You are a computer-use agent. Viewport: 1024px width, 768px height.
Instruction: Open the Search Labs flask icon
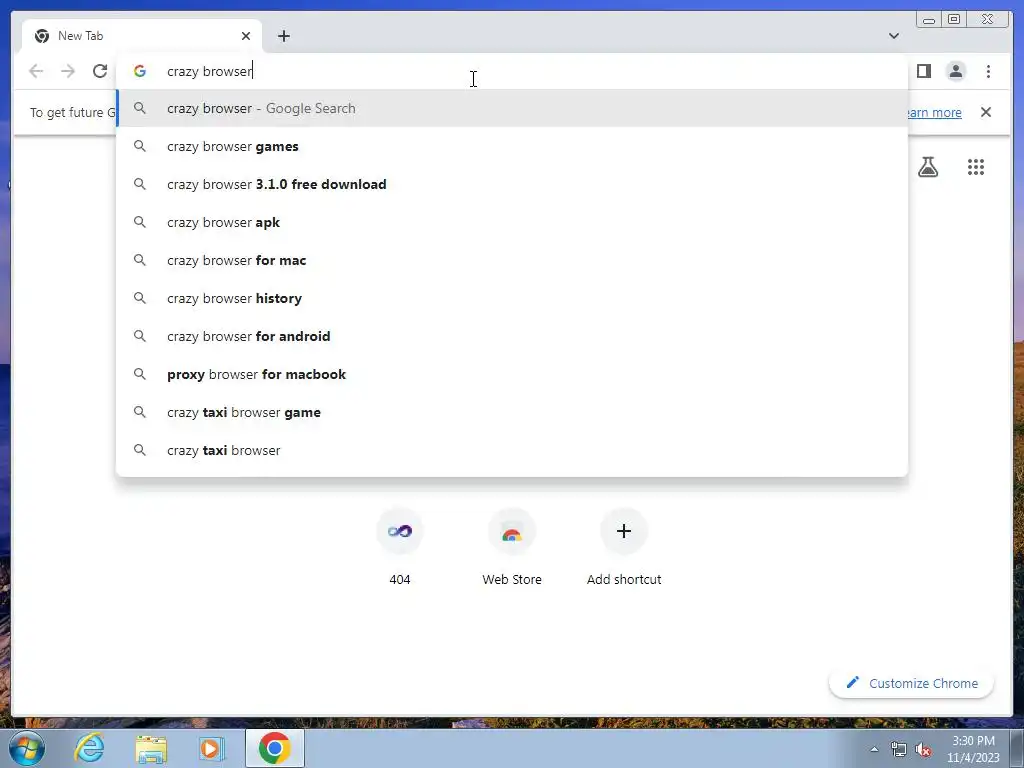point(927,167)
